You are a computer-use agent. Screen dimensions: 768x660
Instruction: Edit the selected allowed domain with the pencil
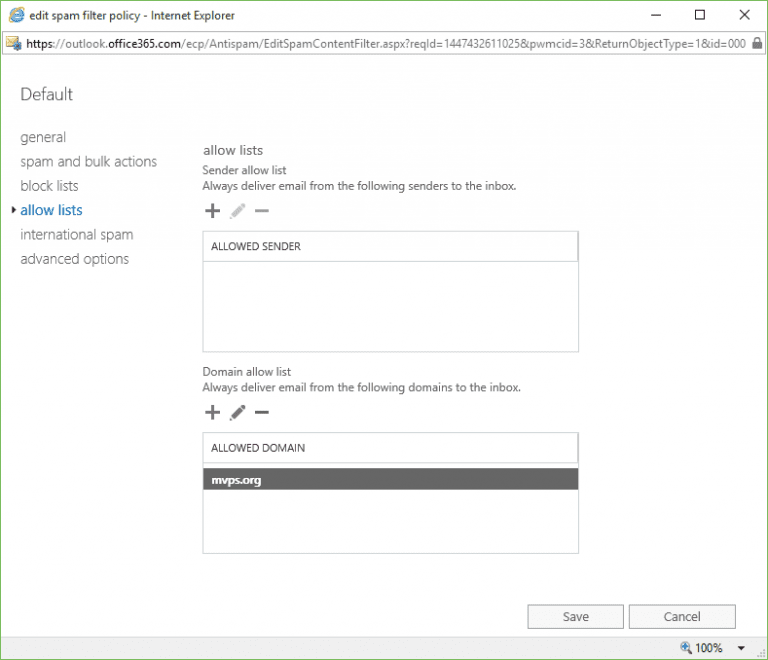click(238, 412)
